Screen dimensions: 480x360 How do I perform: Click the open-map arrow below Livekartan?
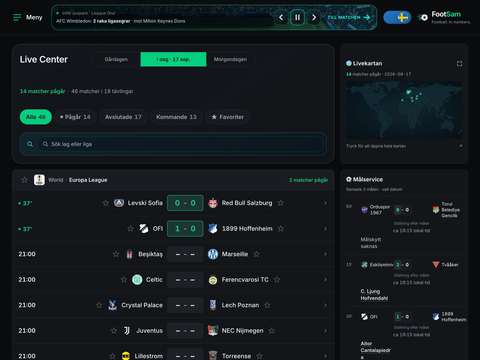(x=461, y=146)
